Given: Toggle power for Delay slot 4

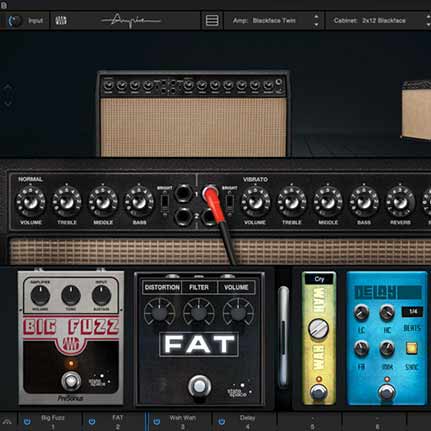Looking at the screenshot, I should [x=221, y=422].
